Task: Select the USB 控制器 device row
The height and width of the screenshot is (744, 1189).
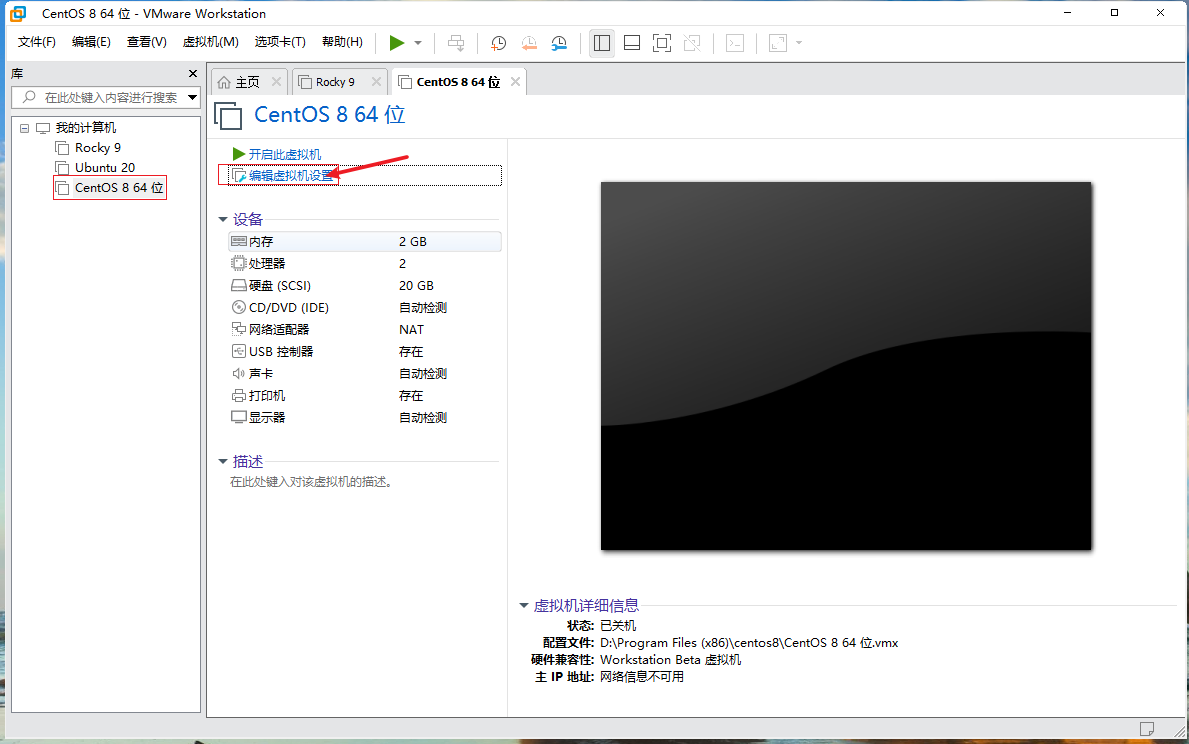Action: [365, 351]
